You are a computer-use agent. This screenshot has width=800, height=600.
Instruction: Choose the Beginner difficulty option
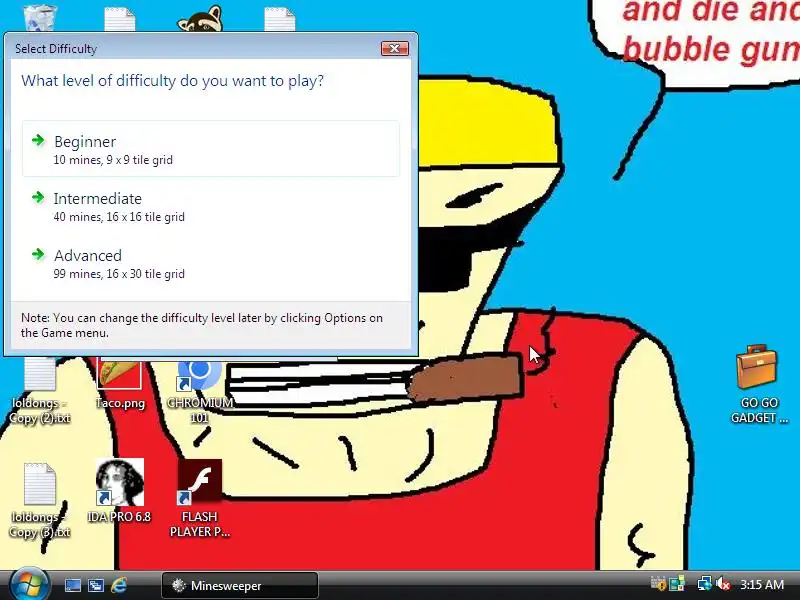pos(210,149)
